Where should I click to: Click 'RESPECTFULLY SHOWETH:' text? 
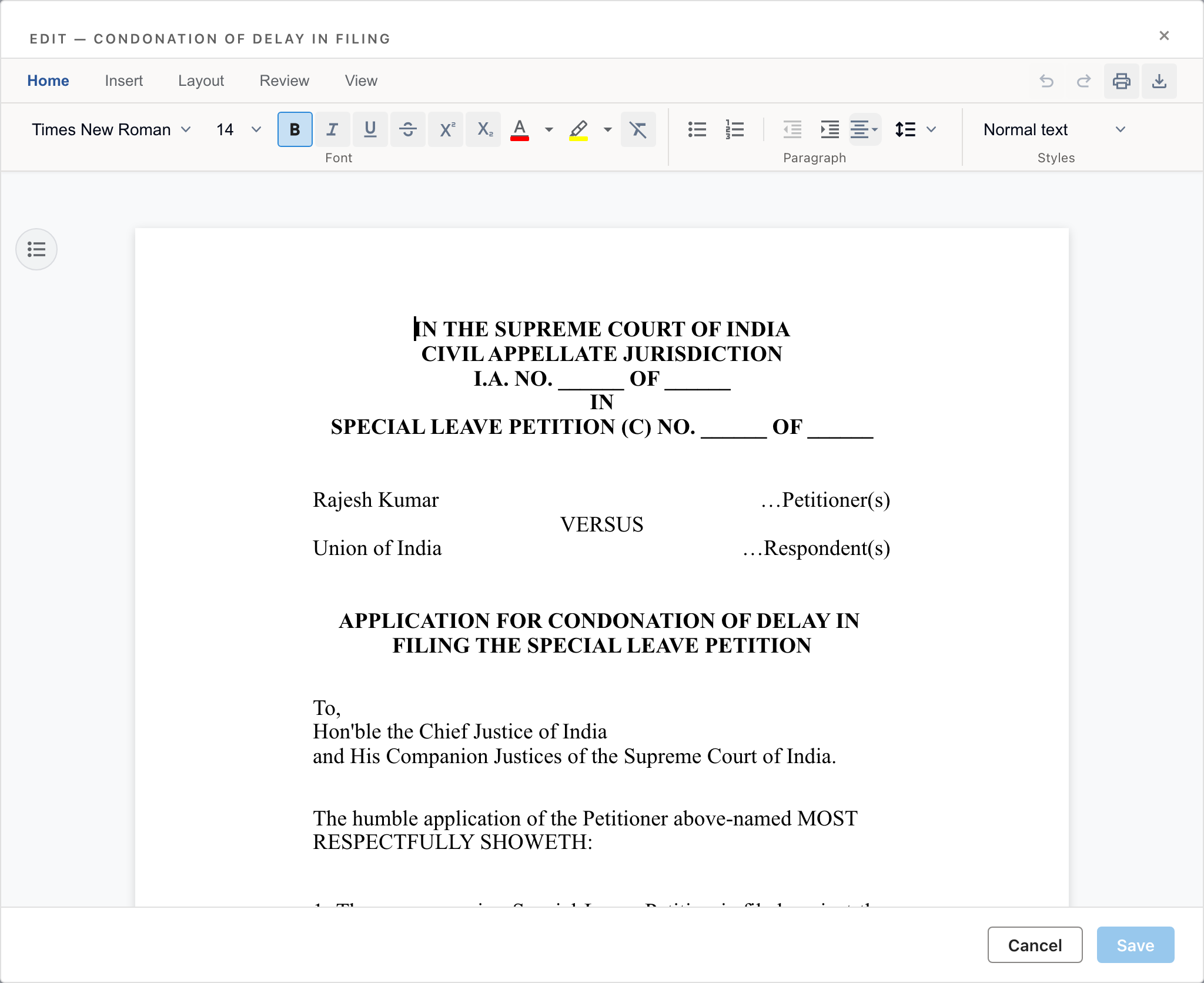pyautogui.click(x=453, y=842)
